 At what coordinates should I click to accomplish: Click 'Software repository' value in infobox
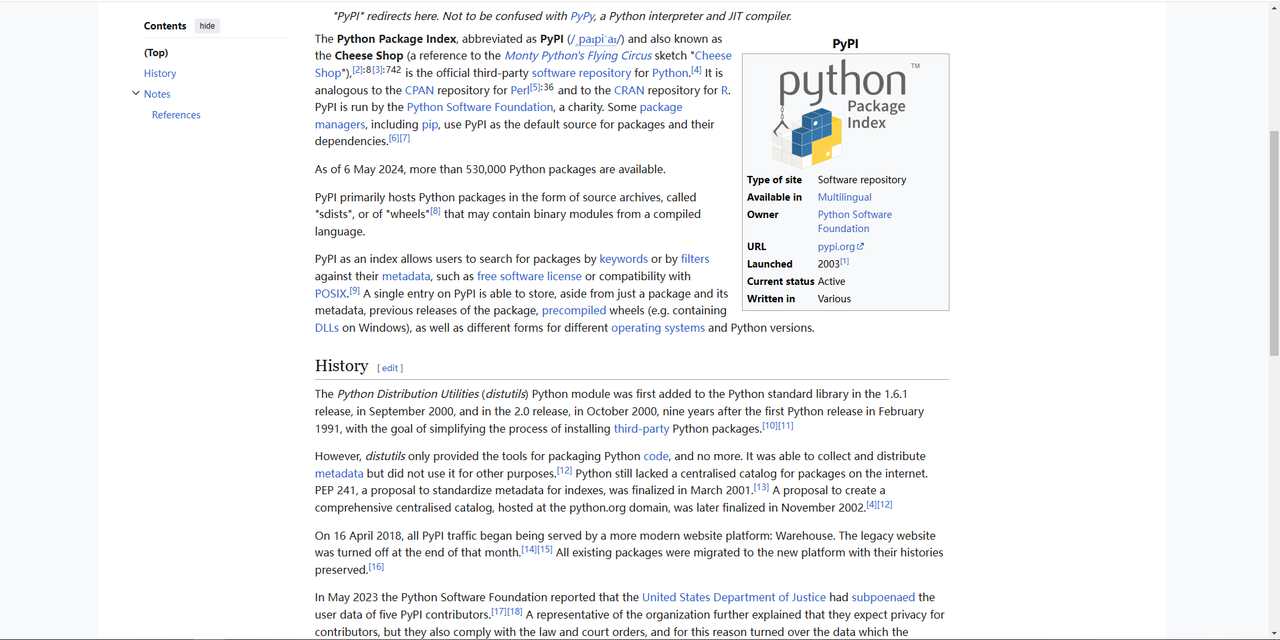point(862,180)
